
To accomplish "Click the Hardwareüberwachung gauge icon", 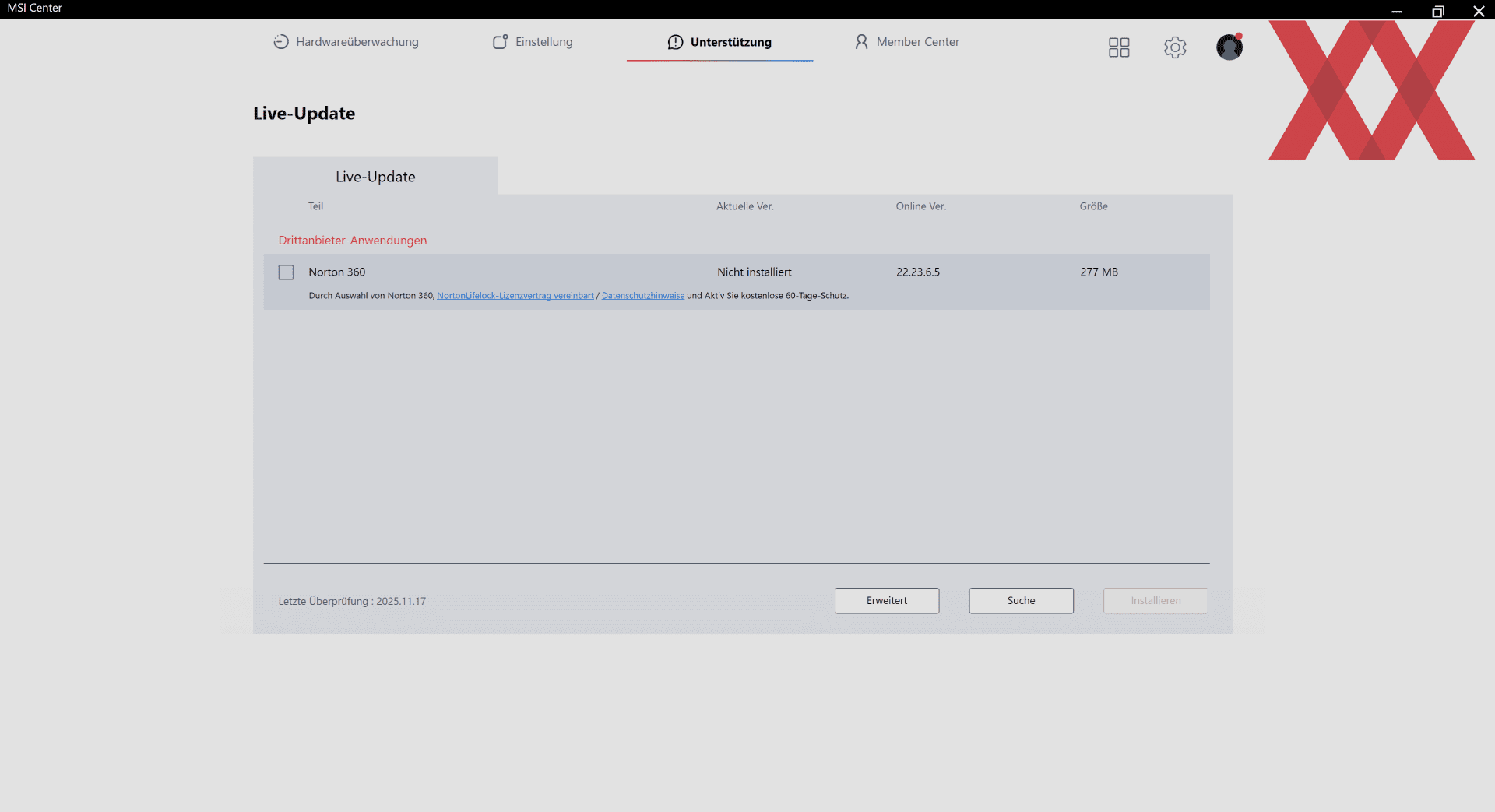I will pyautogui.click(x=281, y=42).
